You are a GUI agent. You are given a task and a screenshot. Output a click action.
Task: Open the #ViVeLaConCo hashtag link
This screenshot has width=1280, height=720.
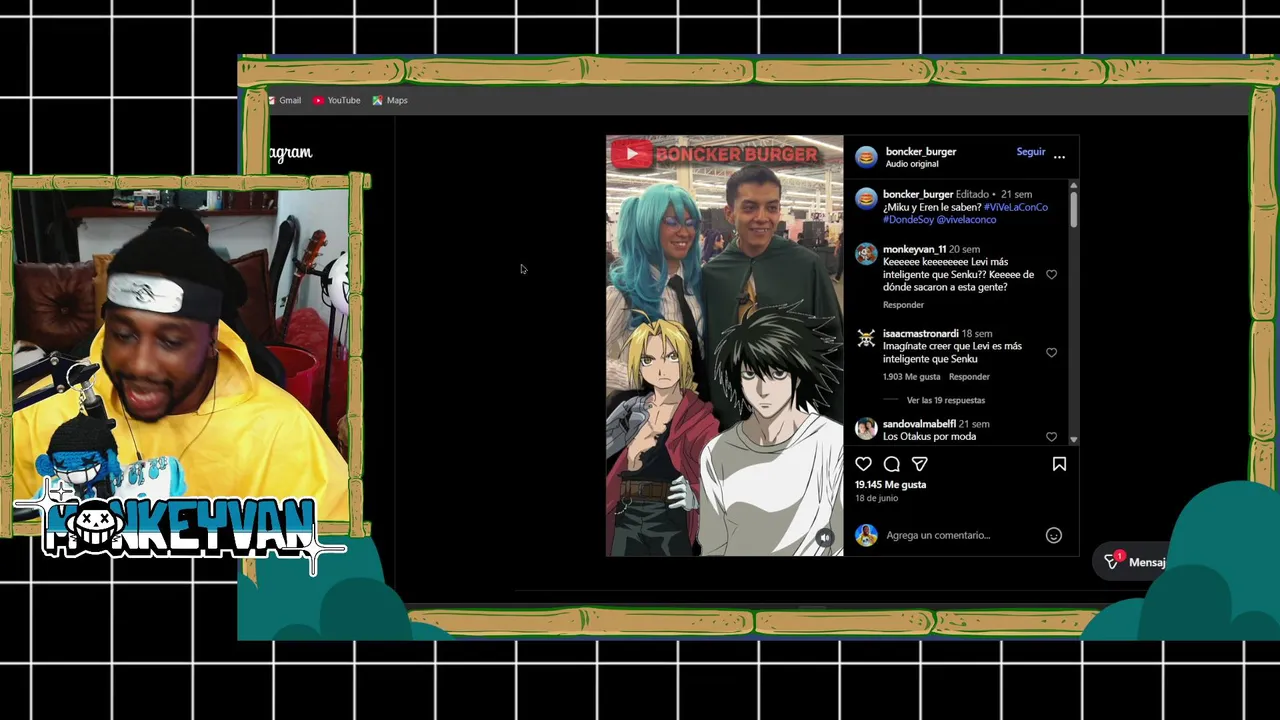tap(1016, 207)
